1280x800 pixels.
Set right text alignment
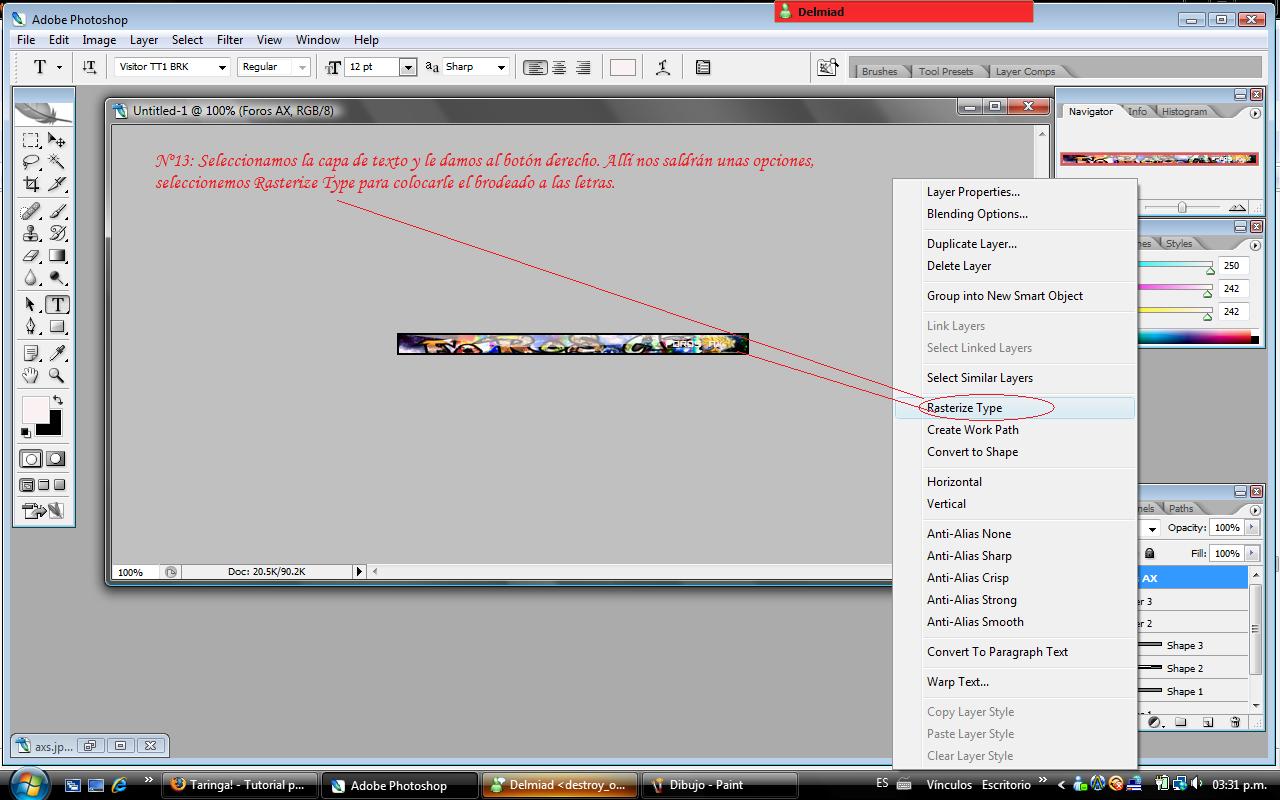tap(583, 67)
